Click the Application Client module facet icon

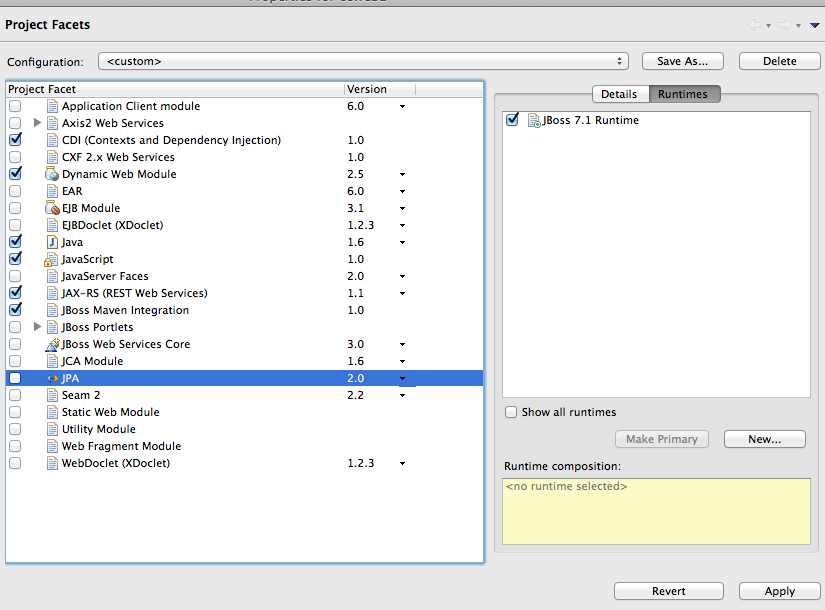(x=52, y=106)
